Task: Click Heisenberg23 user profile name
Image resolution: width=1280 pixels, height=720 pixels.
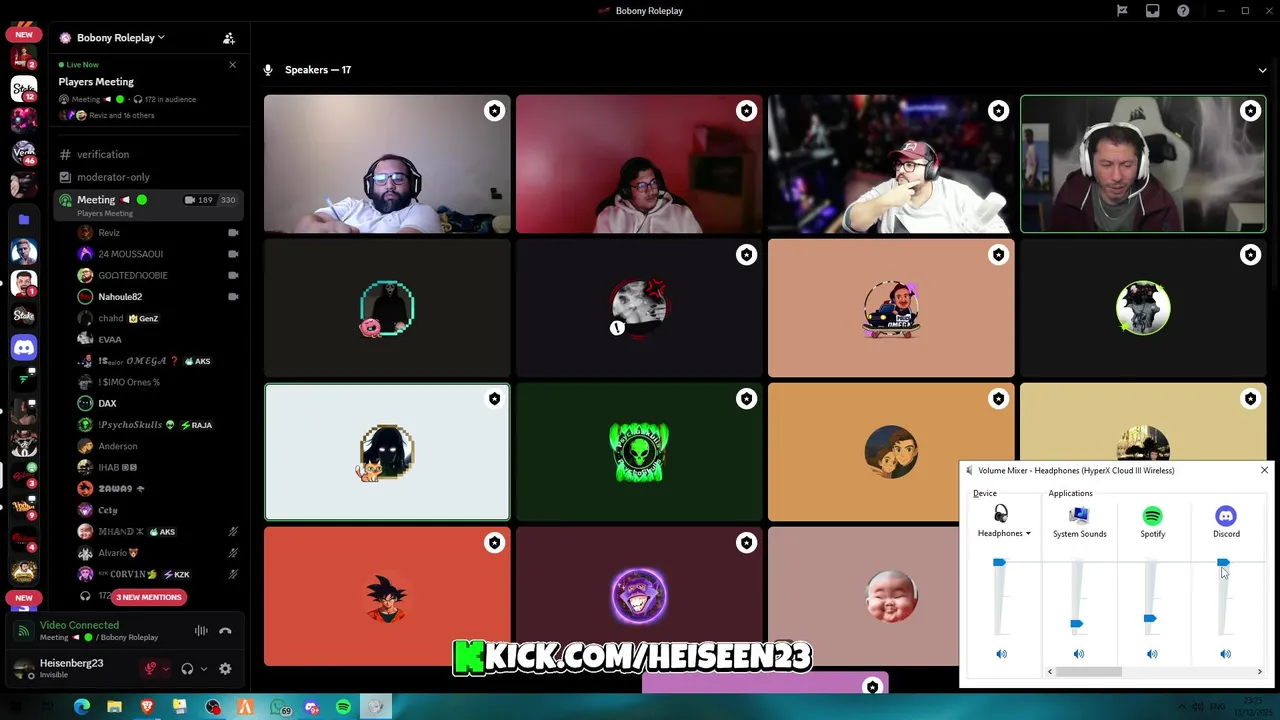Action: [71, 663]
